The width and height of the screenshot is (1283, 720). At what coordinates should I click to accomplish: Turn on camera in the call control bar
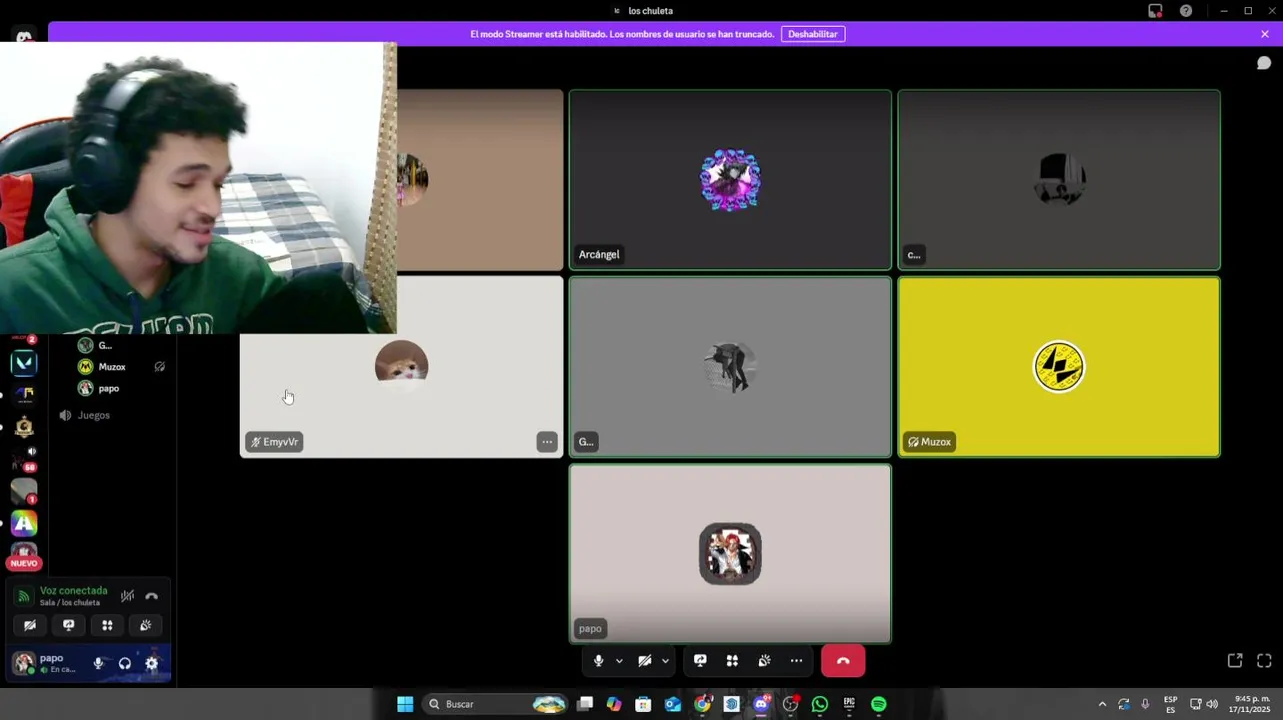click(x=645, y=661)
